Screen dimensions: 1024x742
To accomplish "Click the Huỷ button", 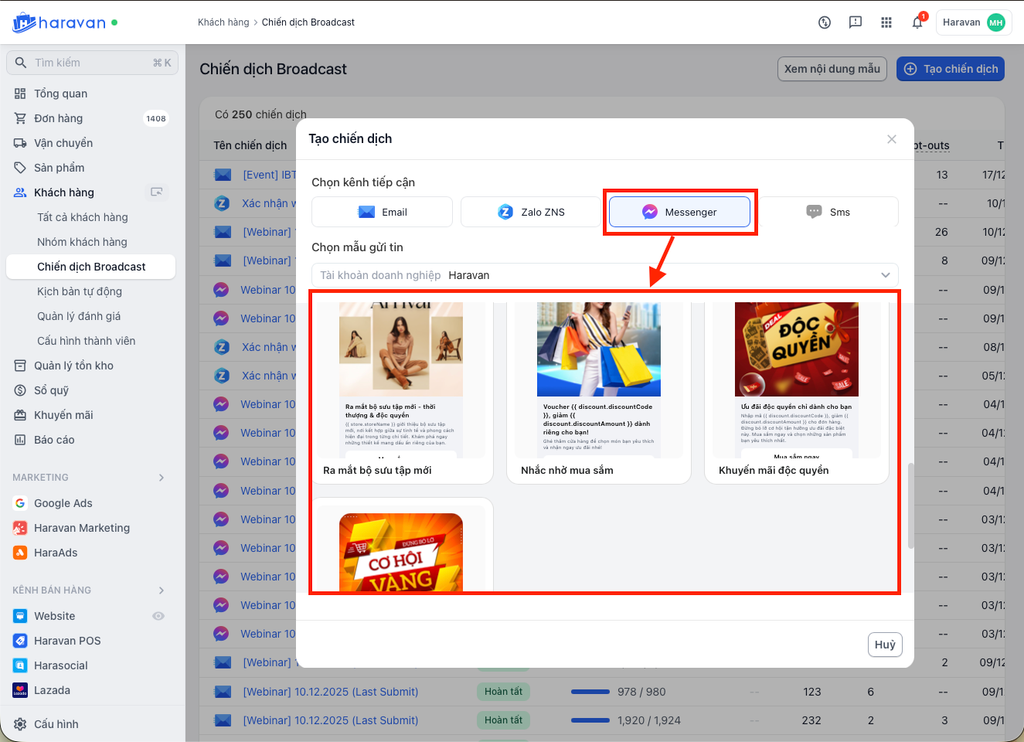I will point(884,645).
